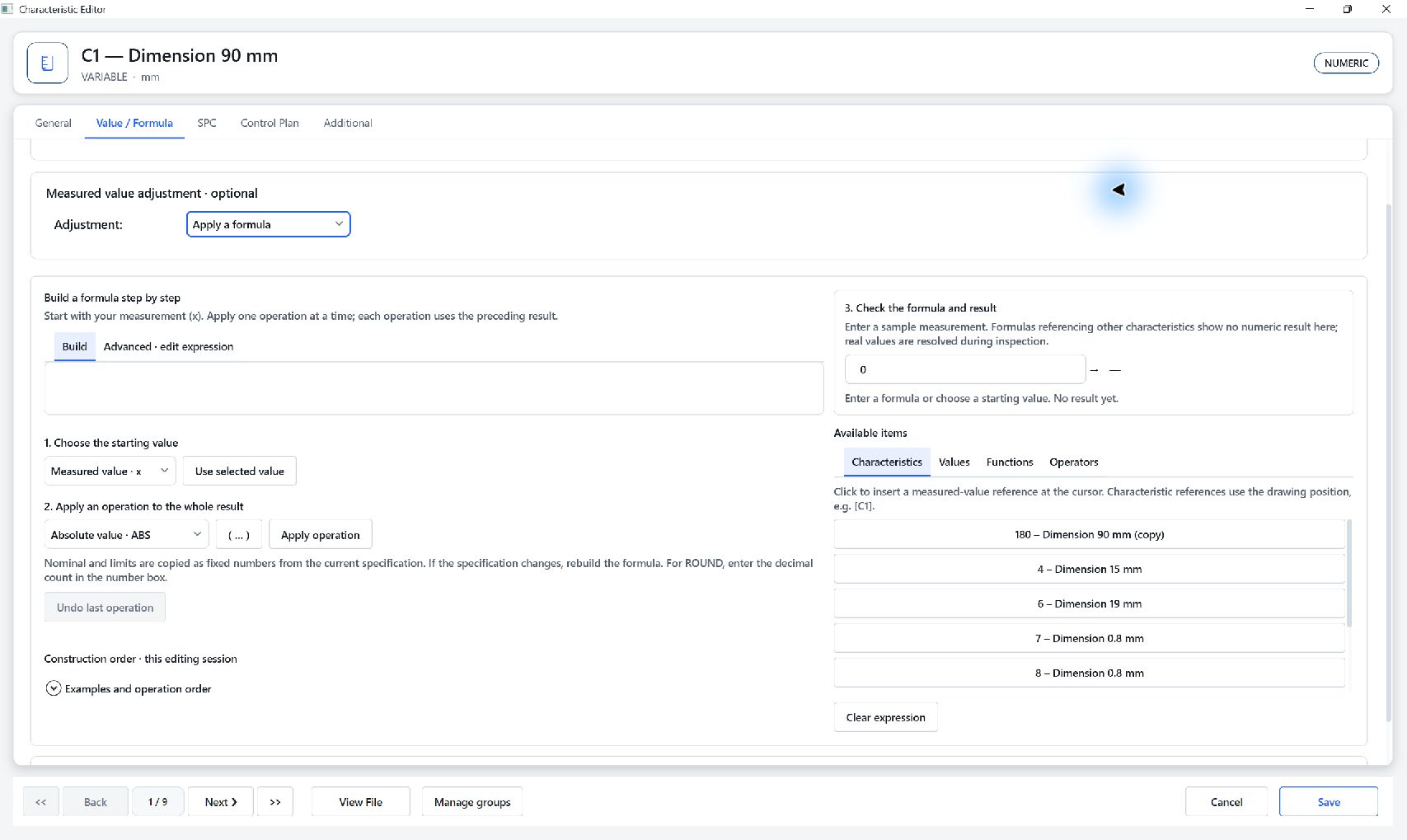Click the characteristics list scrollbar
1407x840 pixels.
click(x=1349, y=573)
